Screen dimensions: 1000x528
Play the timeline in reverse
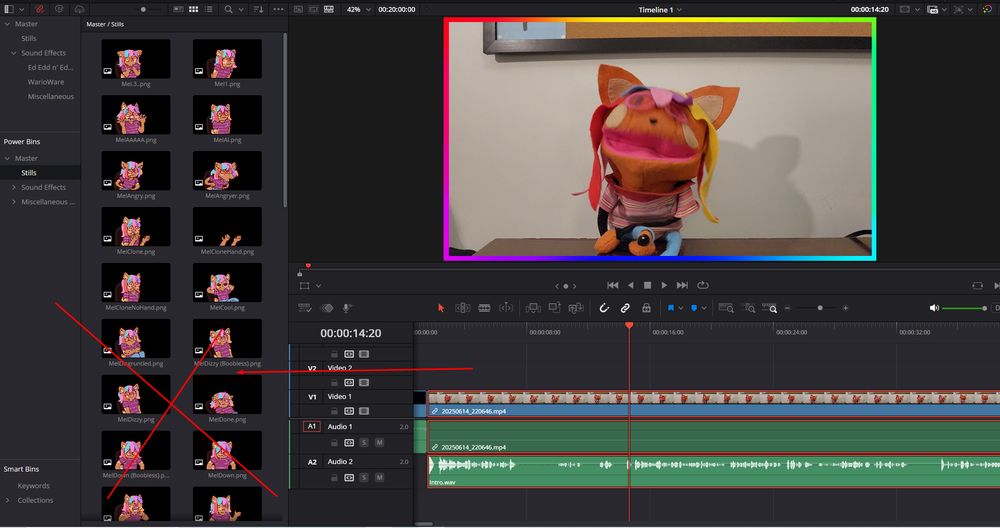click(631, 285)
